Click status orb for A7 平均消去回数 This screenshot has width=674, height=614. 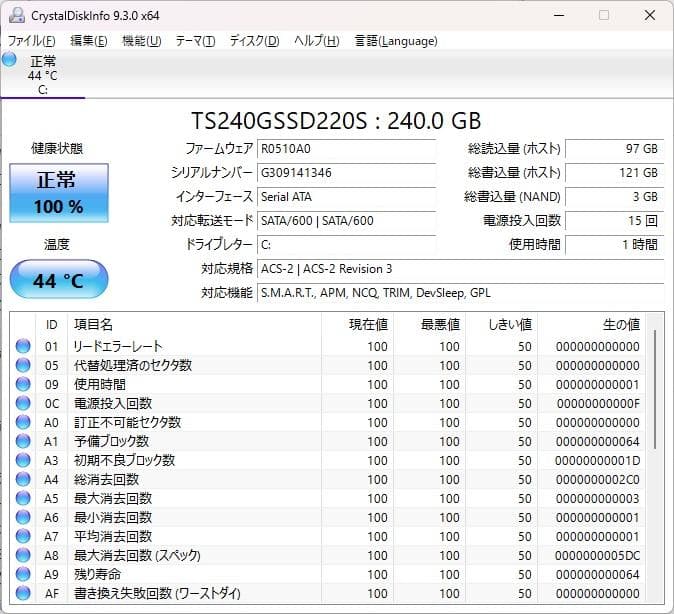point(23,536)
